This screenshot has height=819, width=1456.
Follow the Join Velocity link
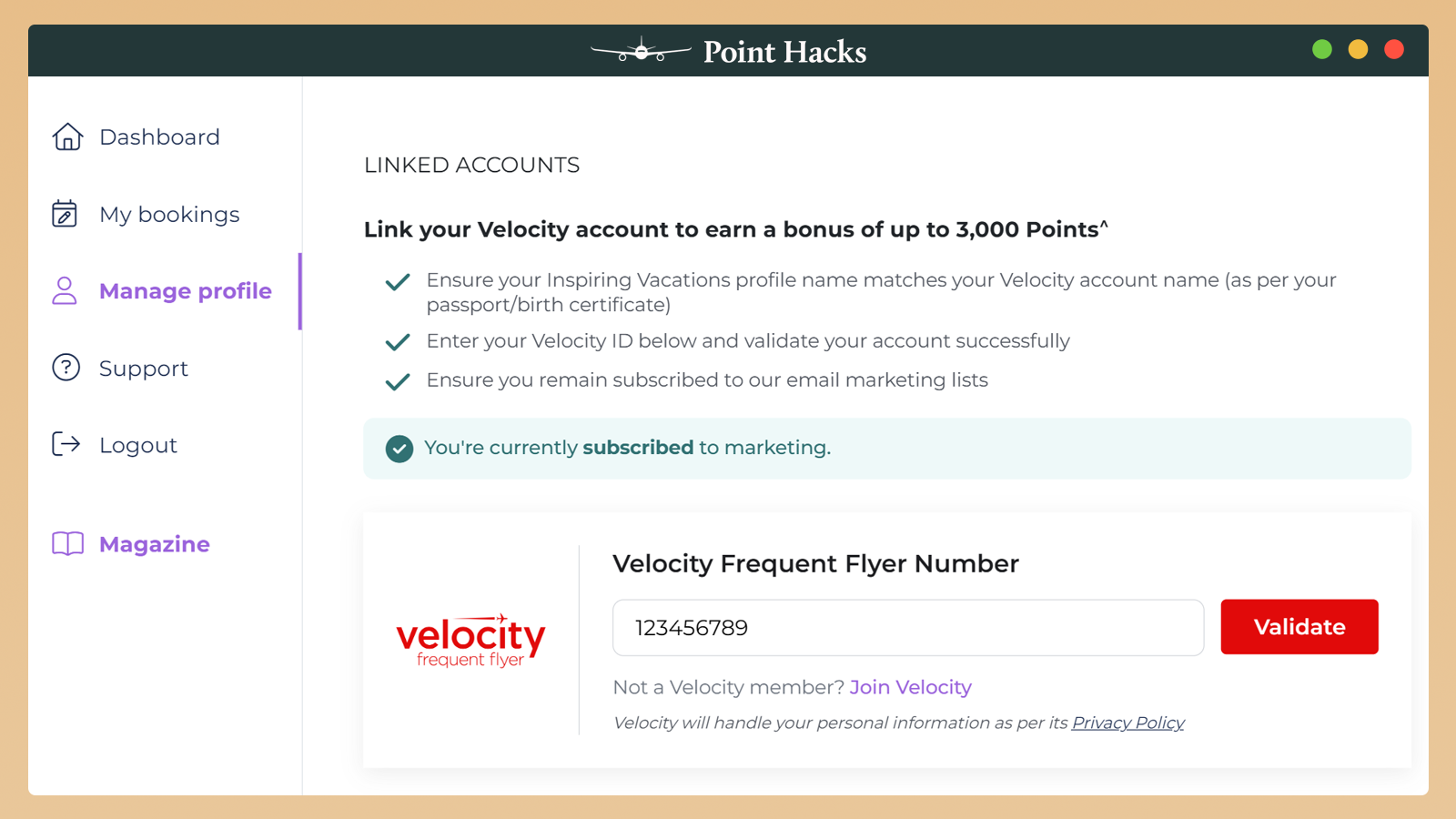click(x=910, y=687)
